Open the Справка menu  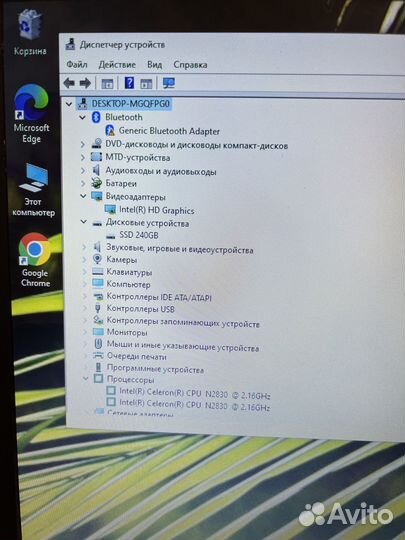(190, 64)
